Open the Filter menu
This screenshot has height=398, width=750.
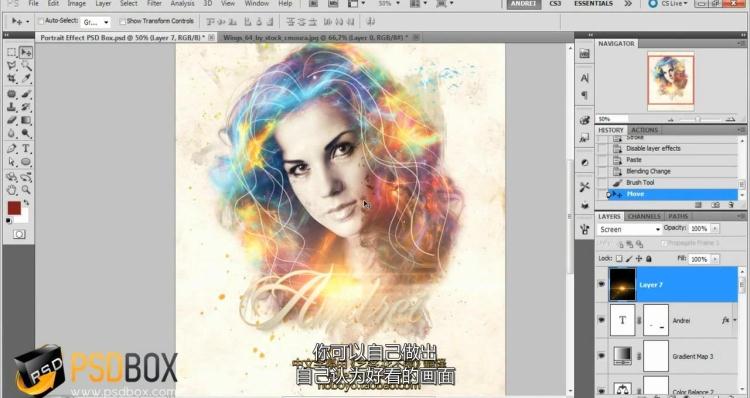pos(154,3)
